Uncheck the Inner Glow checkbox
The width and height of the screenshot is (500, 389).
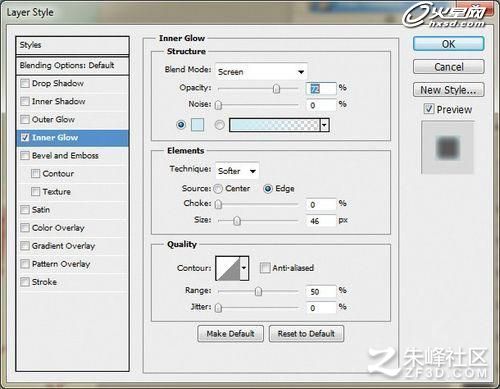tap(25, 137)
